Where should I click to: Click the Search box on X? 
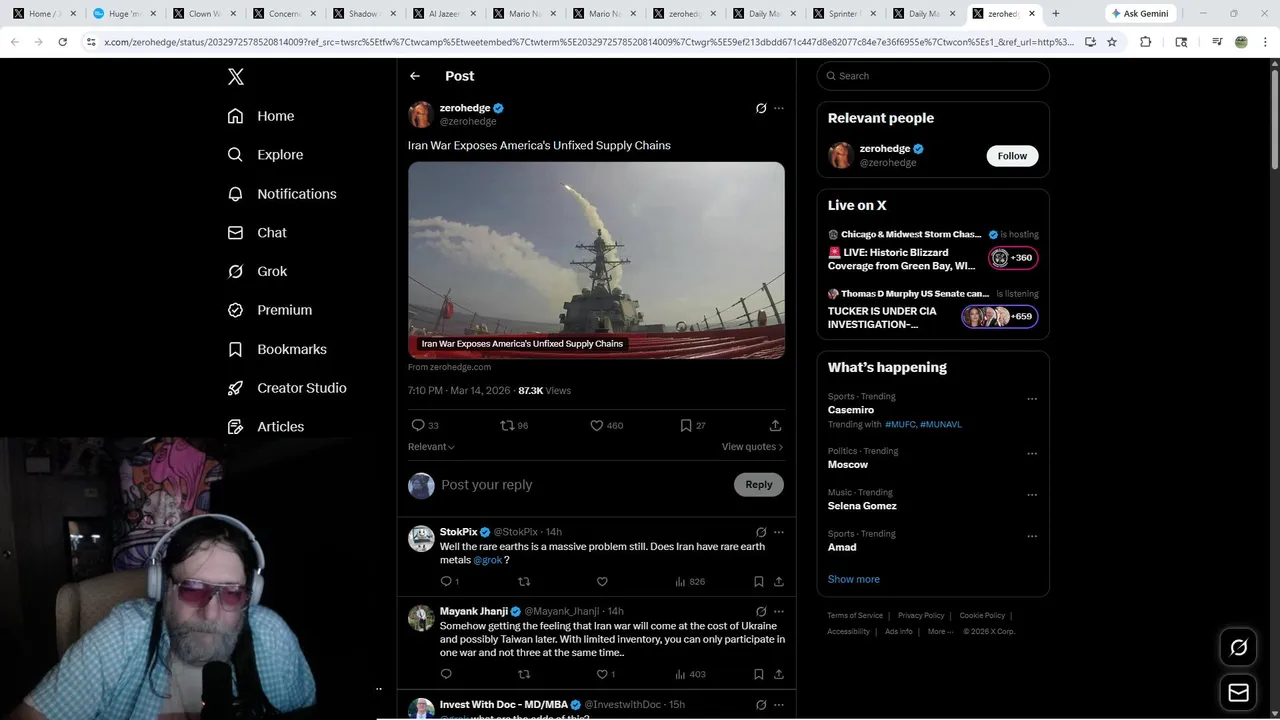point(933,76)
